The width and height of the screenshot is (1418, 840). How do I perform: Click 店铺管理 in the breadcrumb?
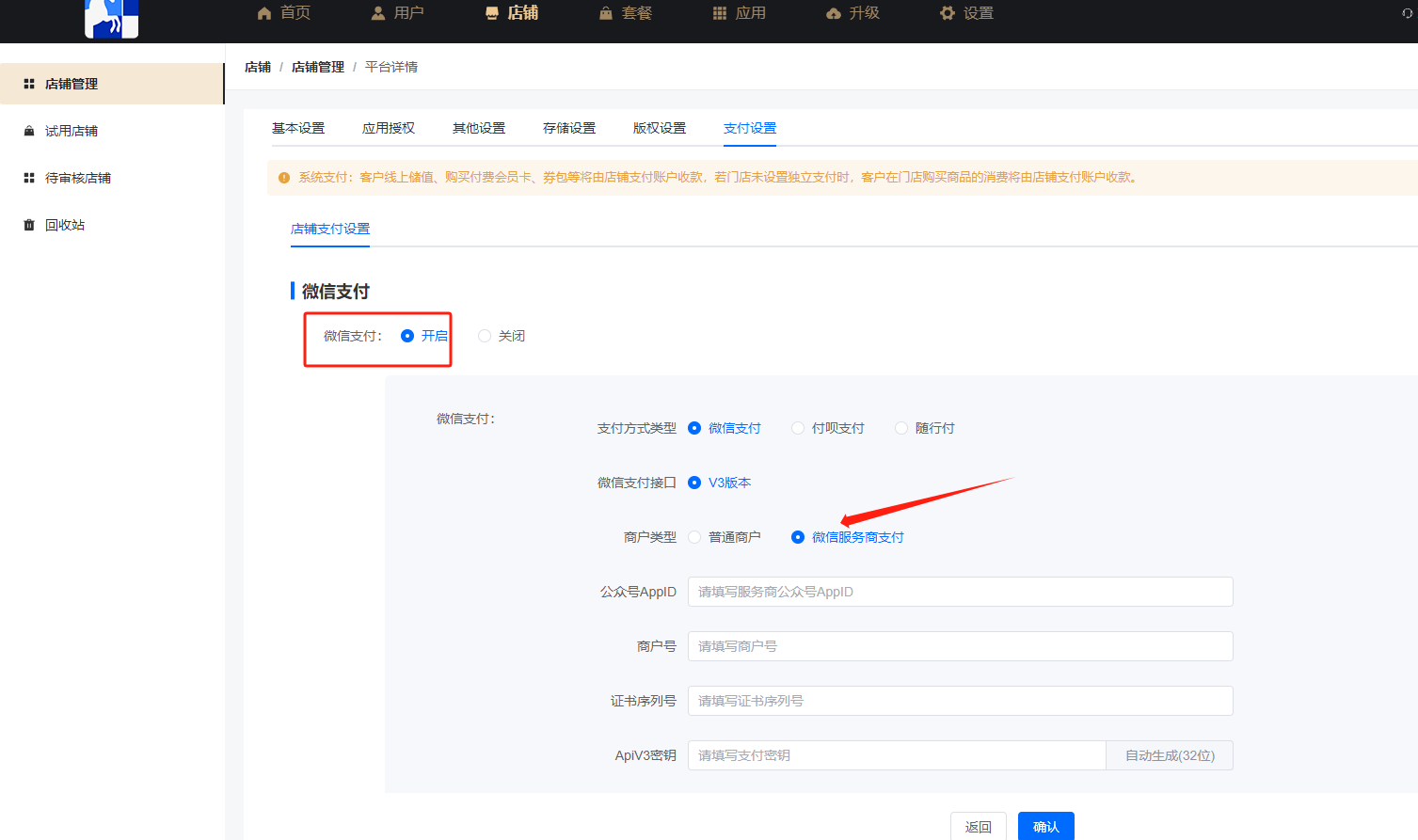(318, 67)
